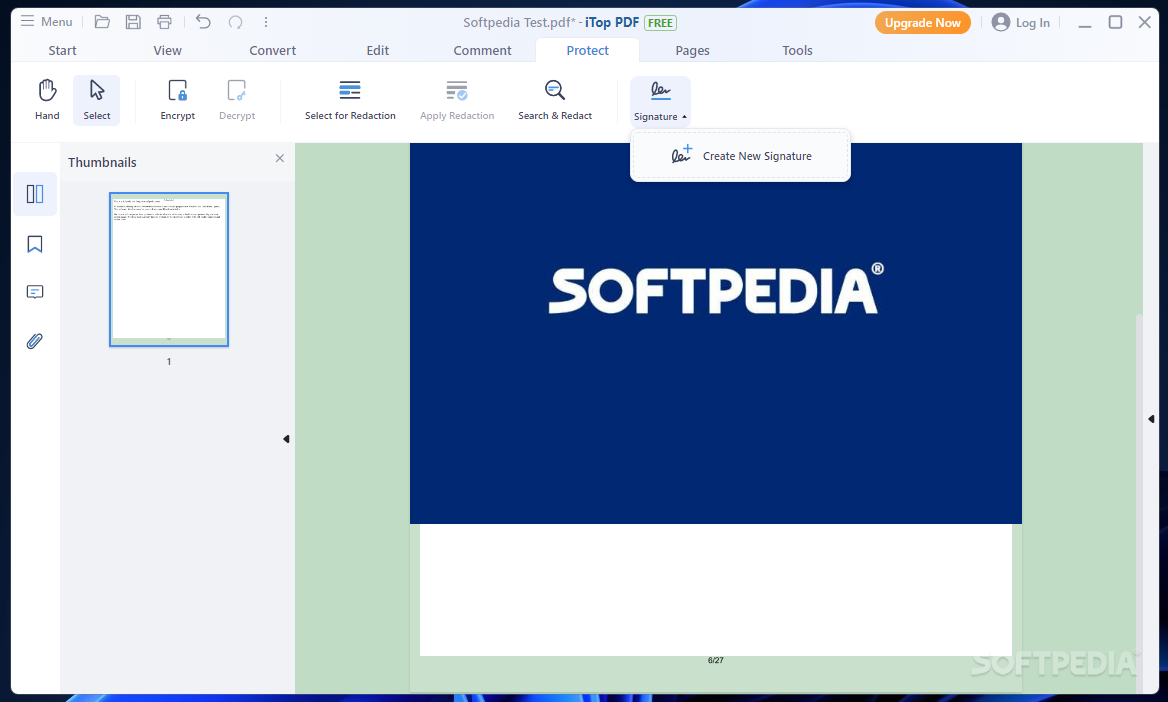The height and width of the screenshot is (702, 1168).
Task: Click page number 1 under the thumbnail
Action: click(x=169, y=361)
